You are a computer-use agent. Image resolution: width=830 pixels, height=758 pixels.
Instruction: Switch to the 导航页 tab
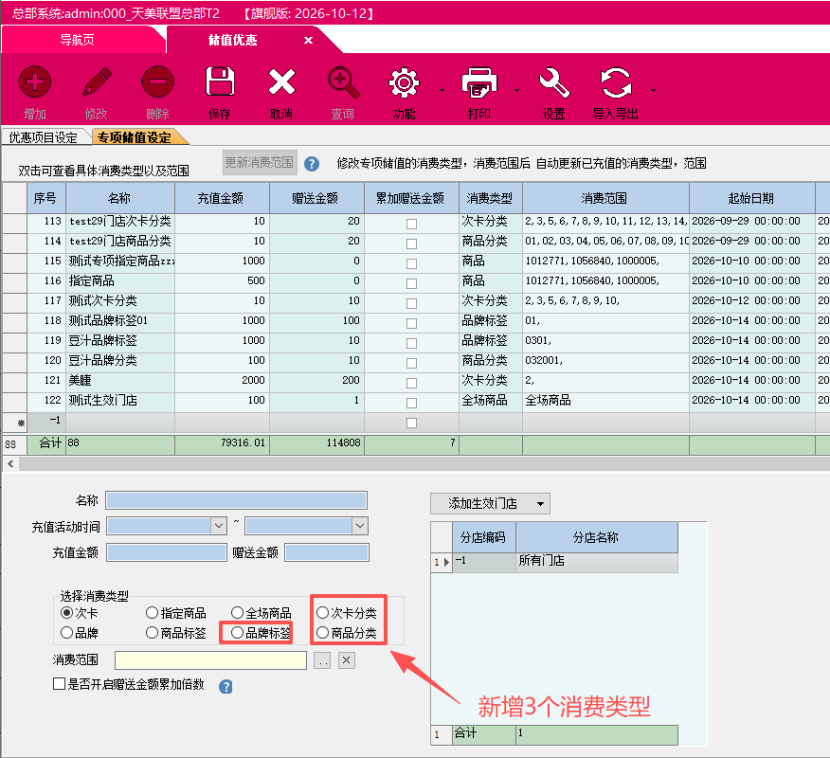pos(77,40)
